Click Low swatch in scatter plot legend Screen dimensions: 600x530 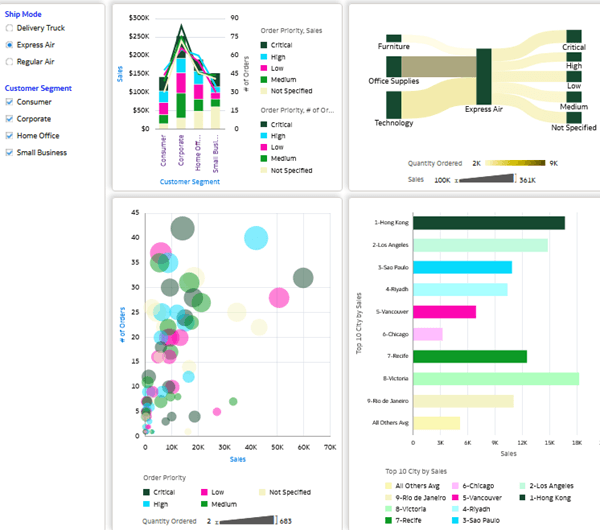[x=204, y=492]
